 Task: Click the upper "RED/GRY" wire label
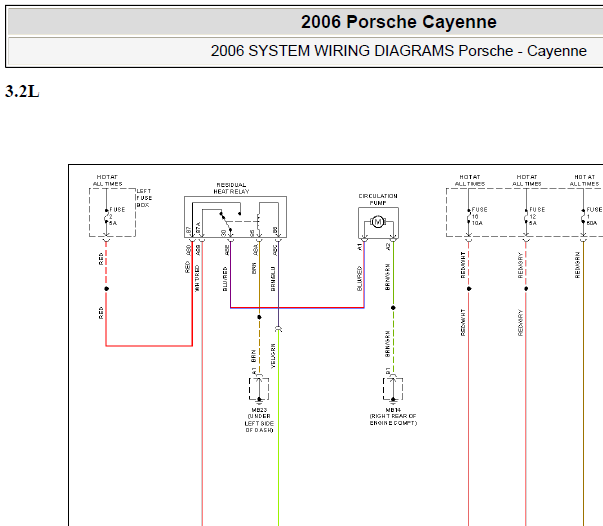[520, 265]
